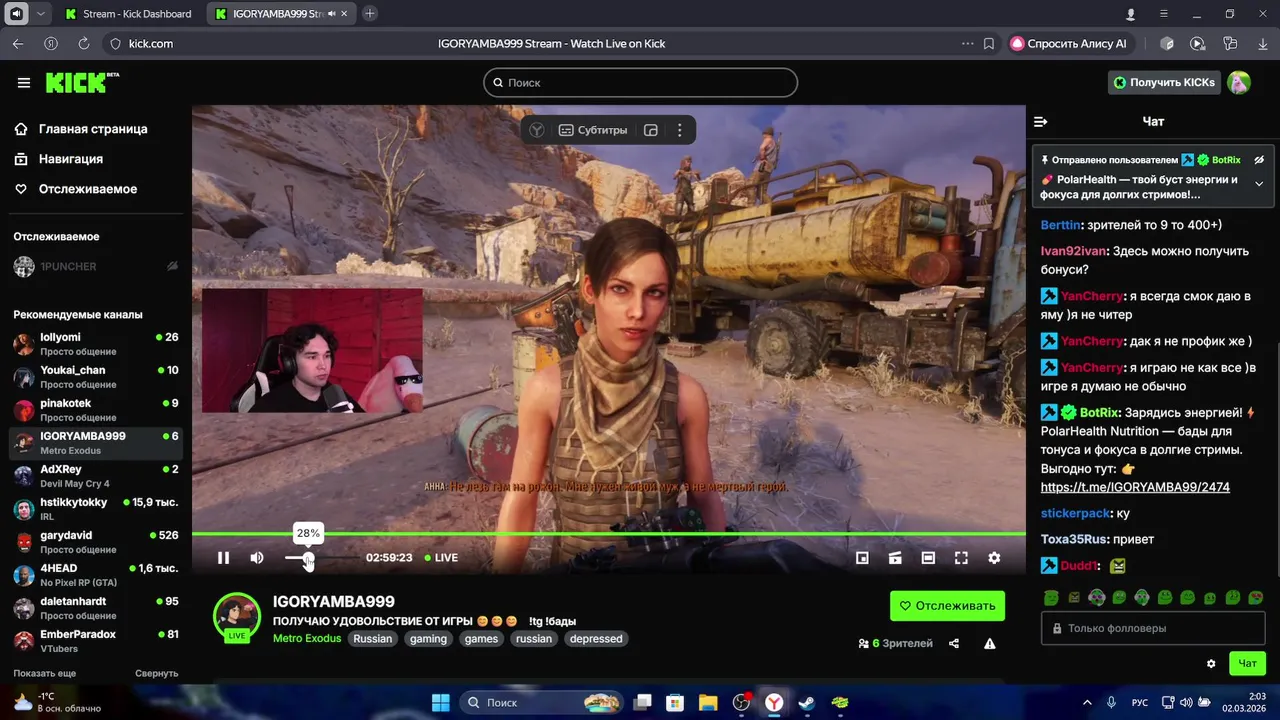
Task: Click Показать еще to show more channels
Action: [45, 673]
